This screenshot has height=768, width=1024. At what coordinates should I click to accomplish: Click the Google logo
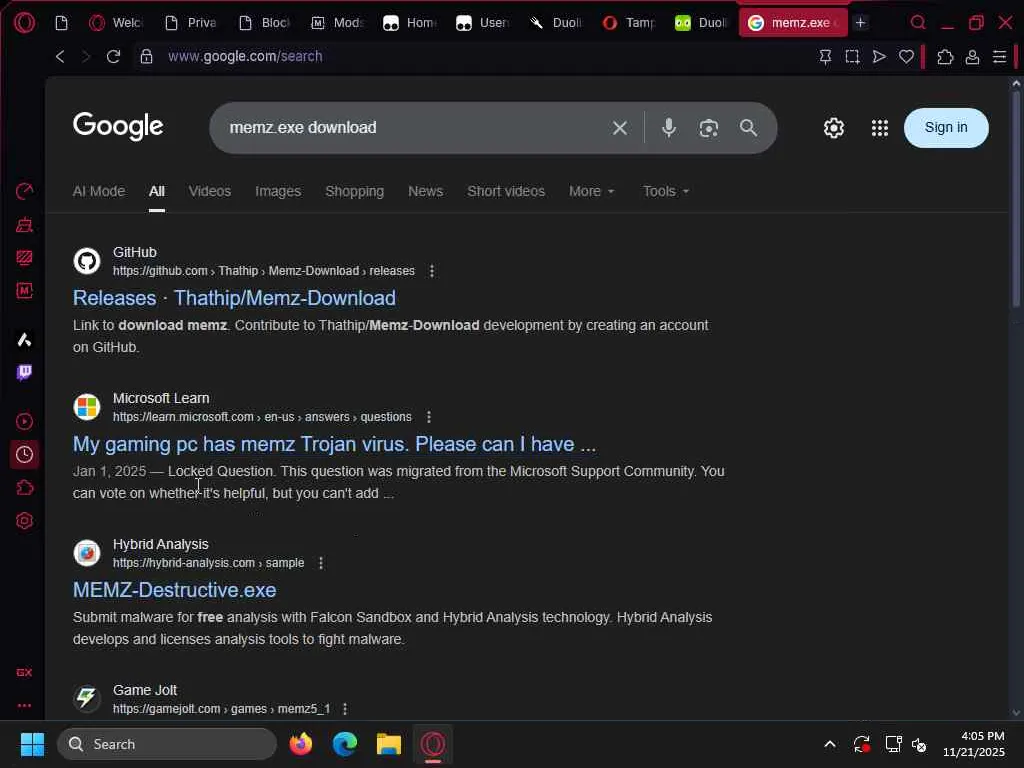tap(118, 127)
